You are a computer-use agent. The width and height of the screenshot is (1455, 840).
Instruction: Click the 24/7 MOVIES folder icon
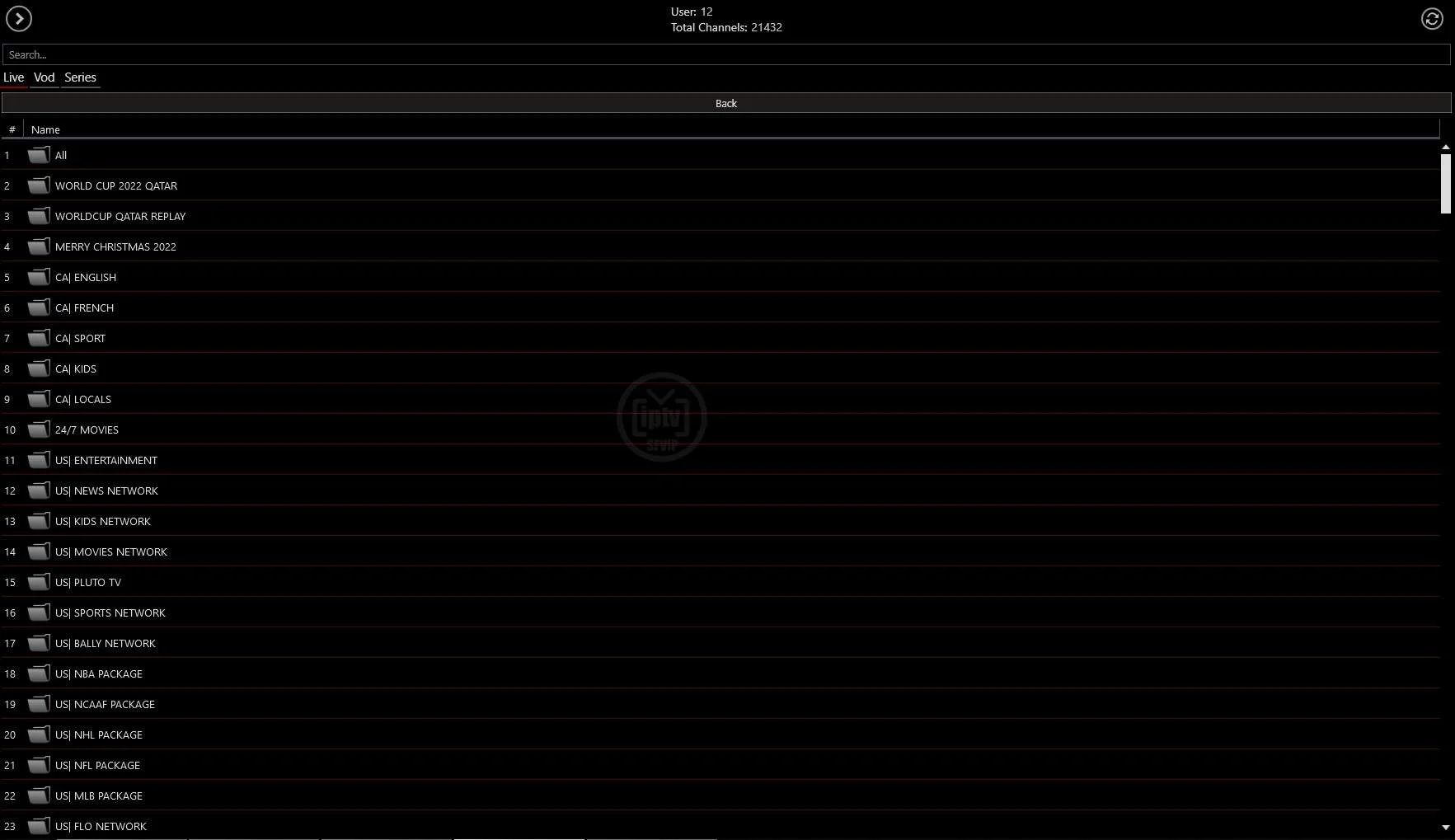(39, 429)
